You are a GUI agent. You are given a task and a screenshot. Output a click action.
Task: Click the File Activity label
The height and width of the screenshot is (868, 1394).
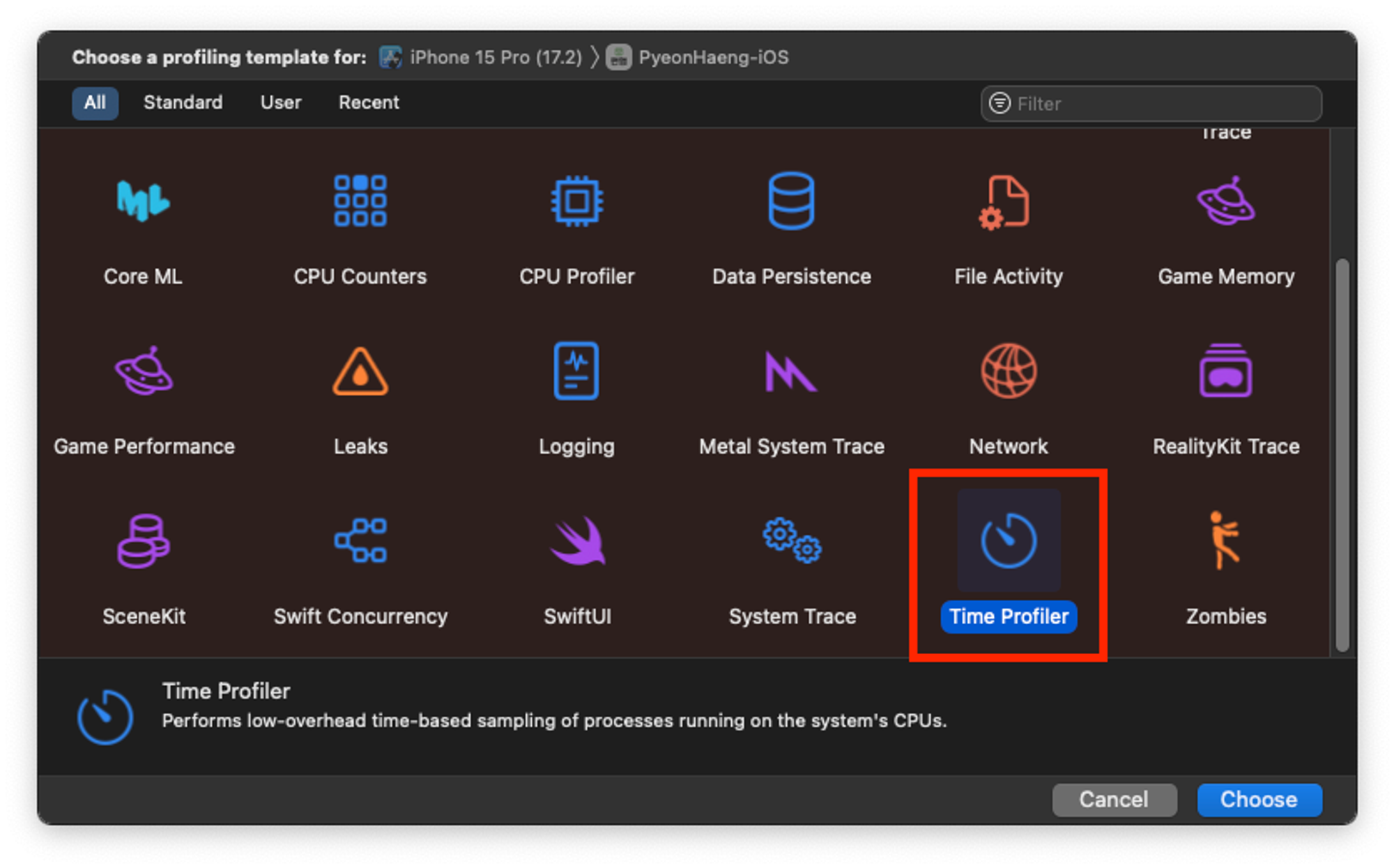pyautogui.click(x=1009, y=277)
